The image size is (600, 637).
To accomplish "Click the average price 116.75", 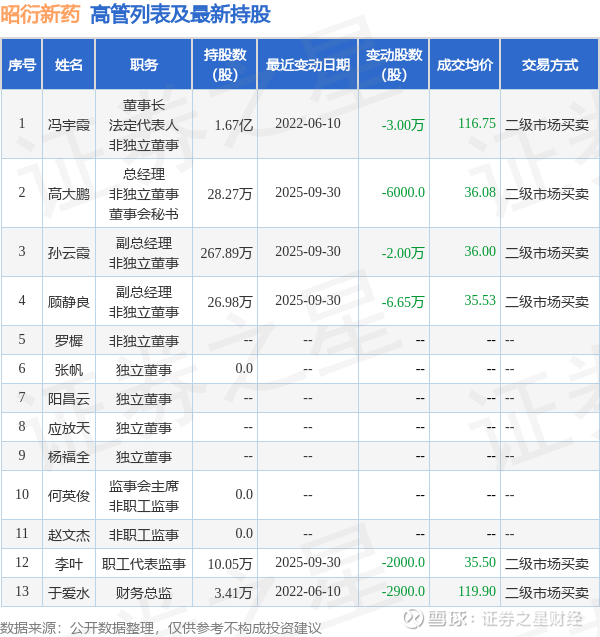I will click(x=477, y=123).
